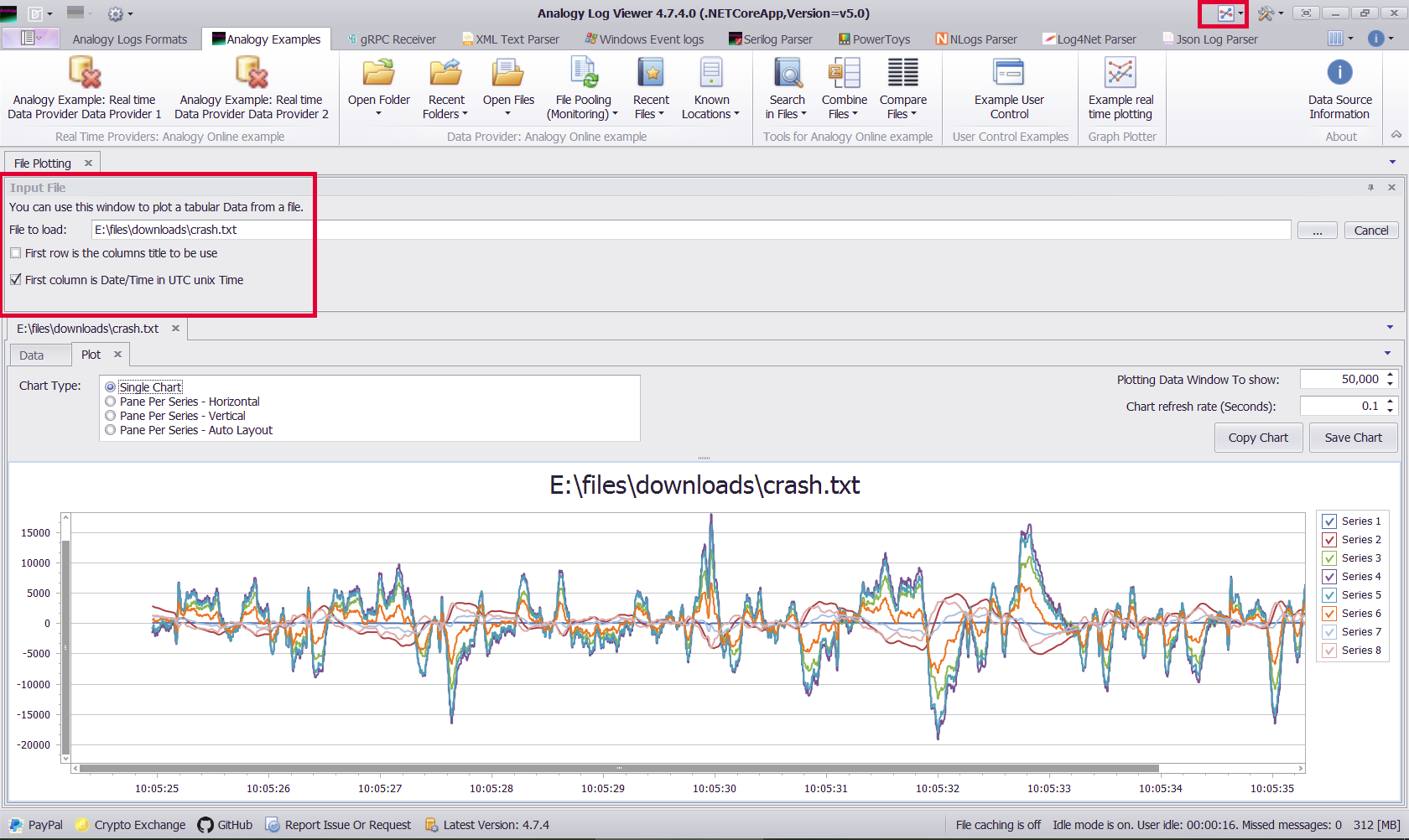Click the Copy Chart button
The height and width of the screenshot is (840, 1409).
click(x=1258, y=437)
